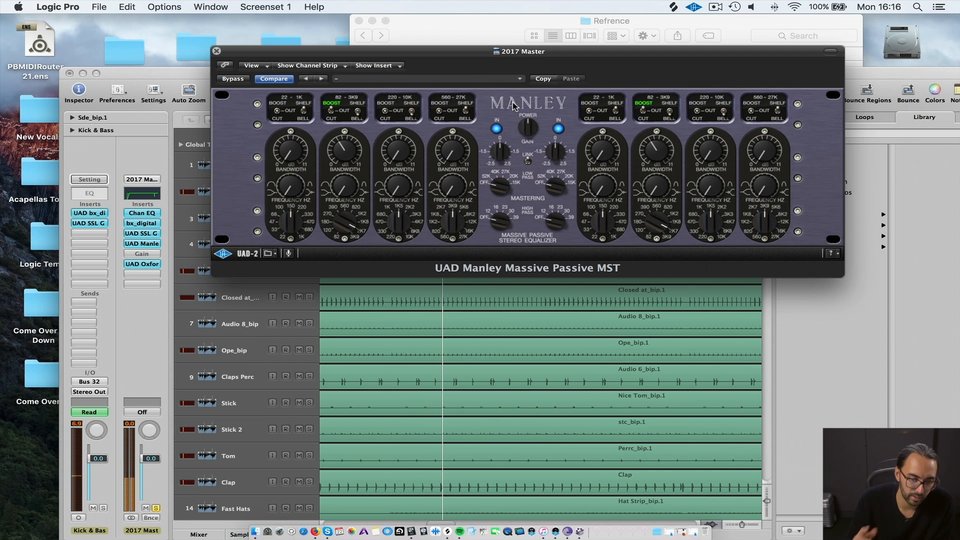Click the PBMIDIRouter file icon on desktop
The width and height of the screenshot is (960, 540).
39,40
